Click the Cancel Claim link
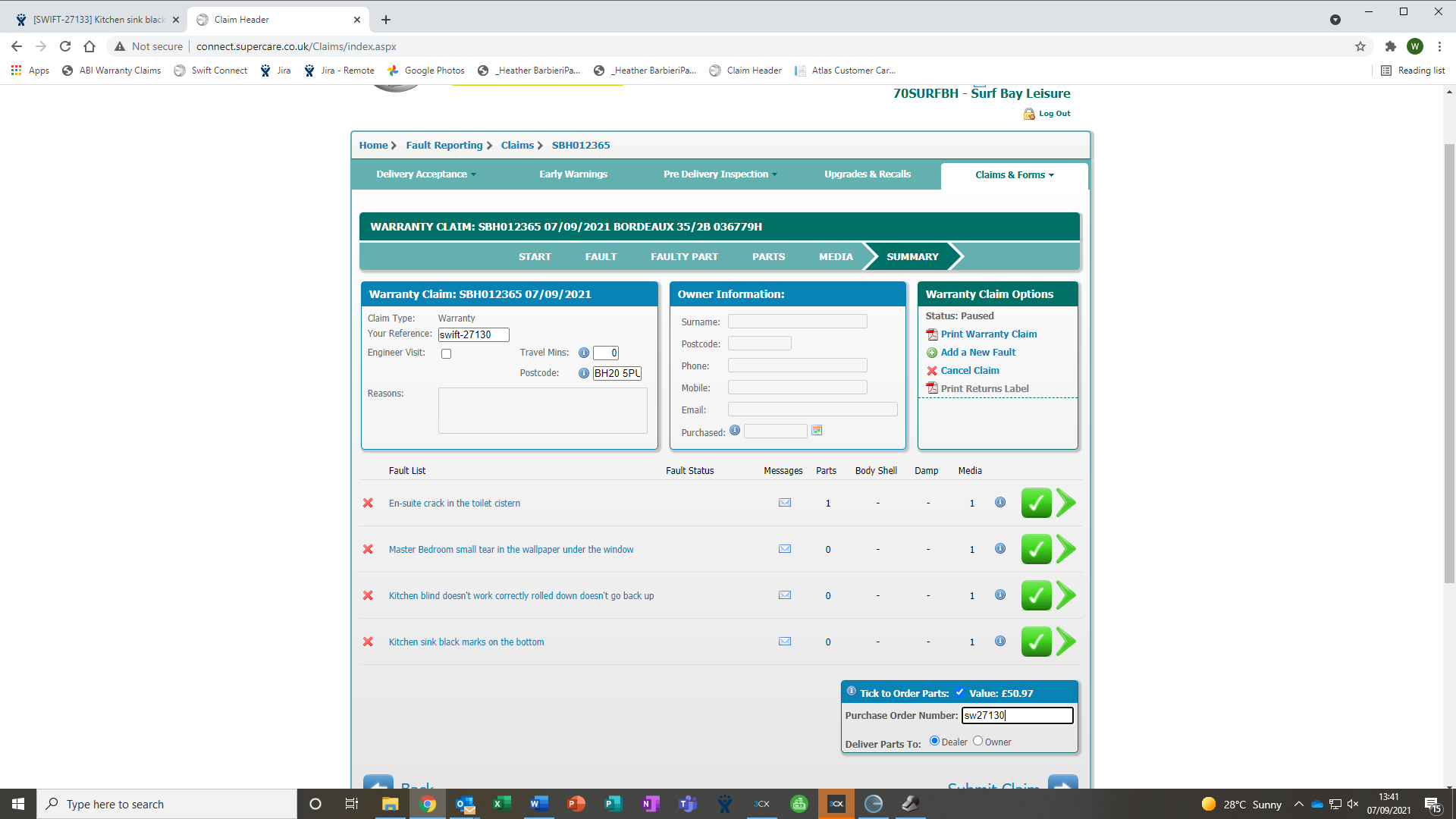1456x819 pixels. (969, 371)
